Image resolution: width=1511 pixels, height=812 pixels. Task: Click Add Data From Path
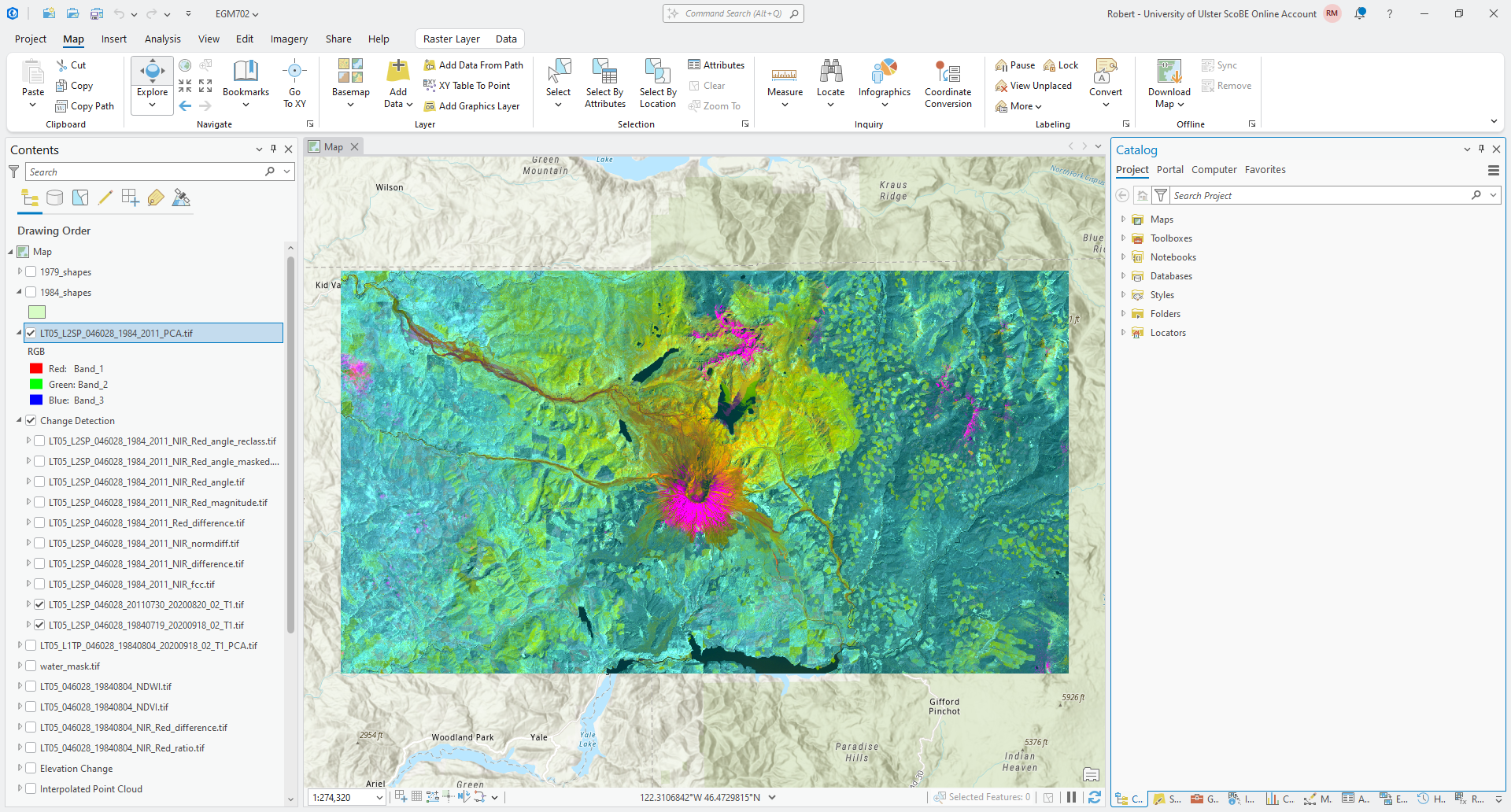pos(474,65)
